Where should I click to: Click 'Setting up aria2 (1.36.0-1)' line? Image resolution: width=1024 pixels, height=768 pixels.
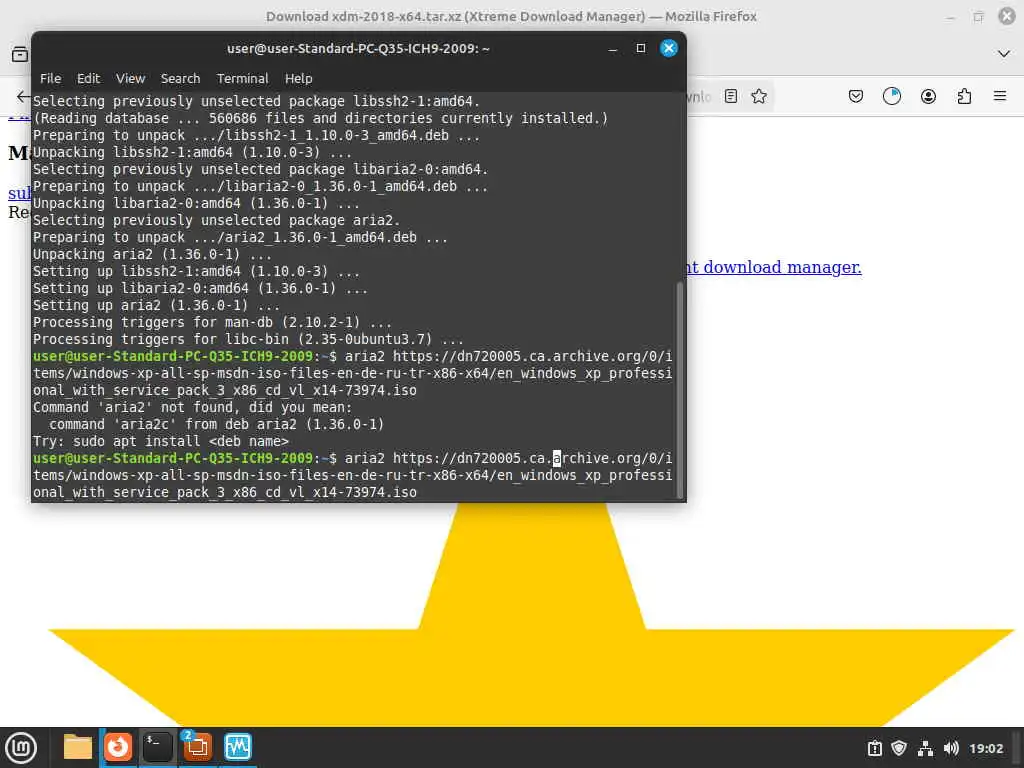(156, 306)
